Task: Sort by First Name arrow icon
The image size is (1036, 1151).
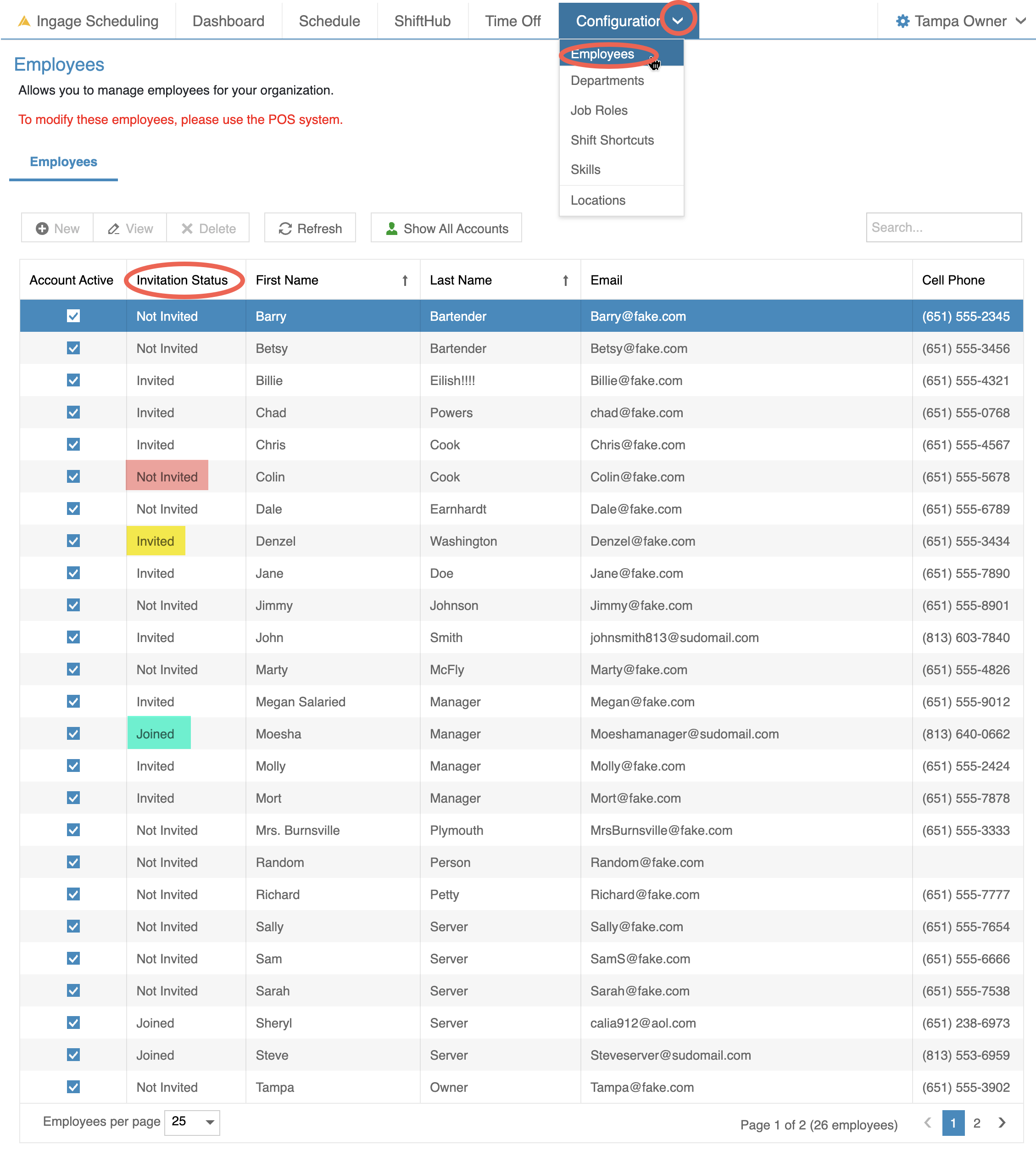Action: point(405,280)
